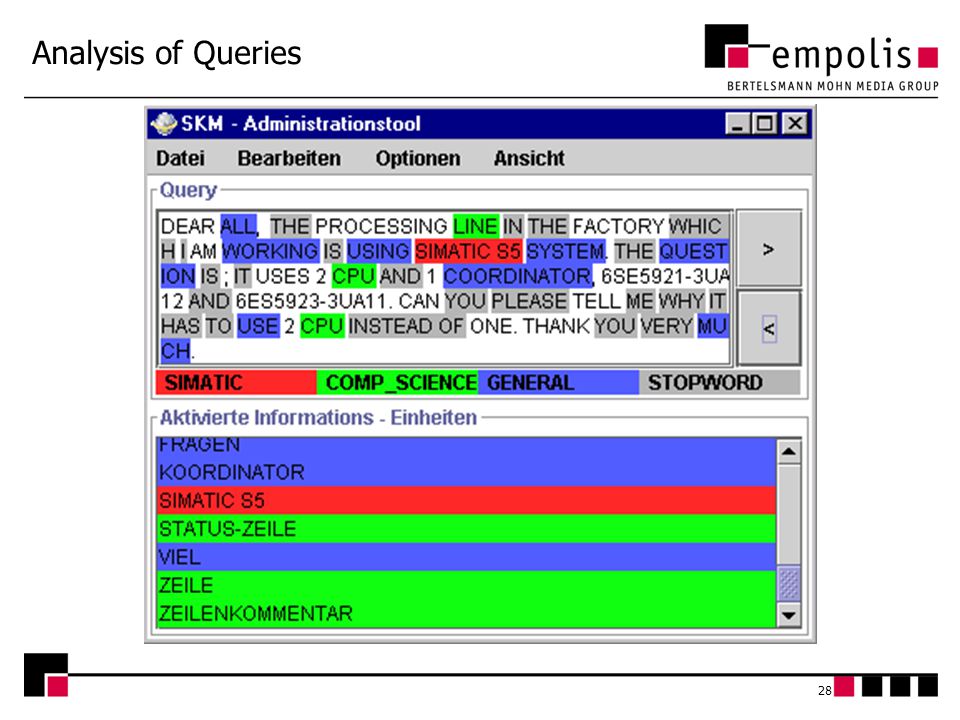The width and height of the screenshot is (960, 720).
Task: Select the SIMATIC S5 list row
Action: [x=467, y=501]
